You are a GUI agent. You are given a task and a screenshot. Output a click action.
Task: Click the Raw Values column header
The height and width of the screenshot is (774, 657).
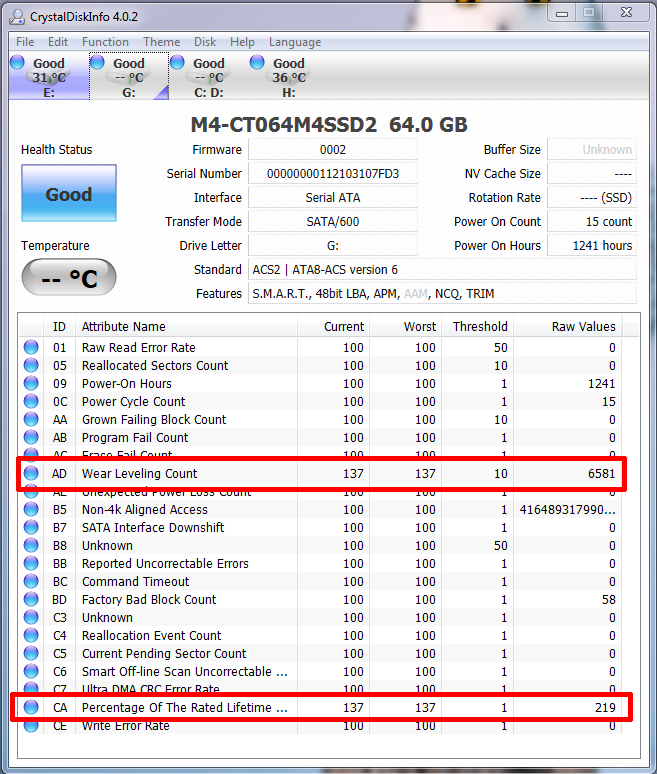[x=568, y=326]
